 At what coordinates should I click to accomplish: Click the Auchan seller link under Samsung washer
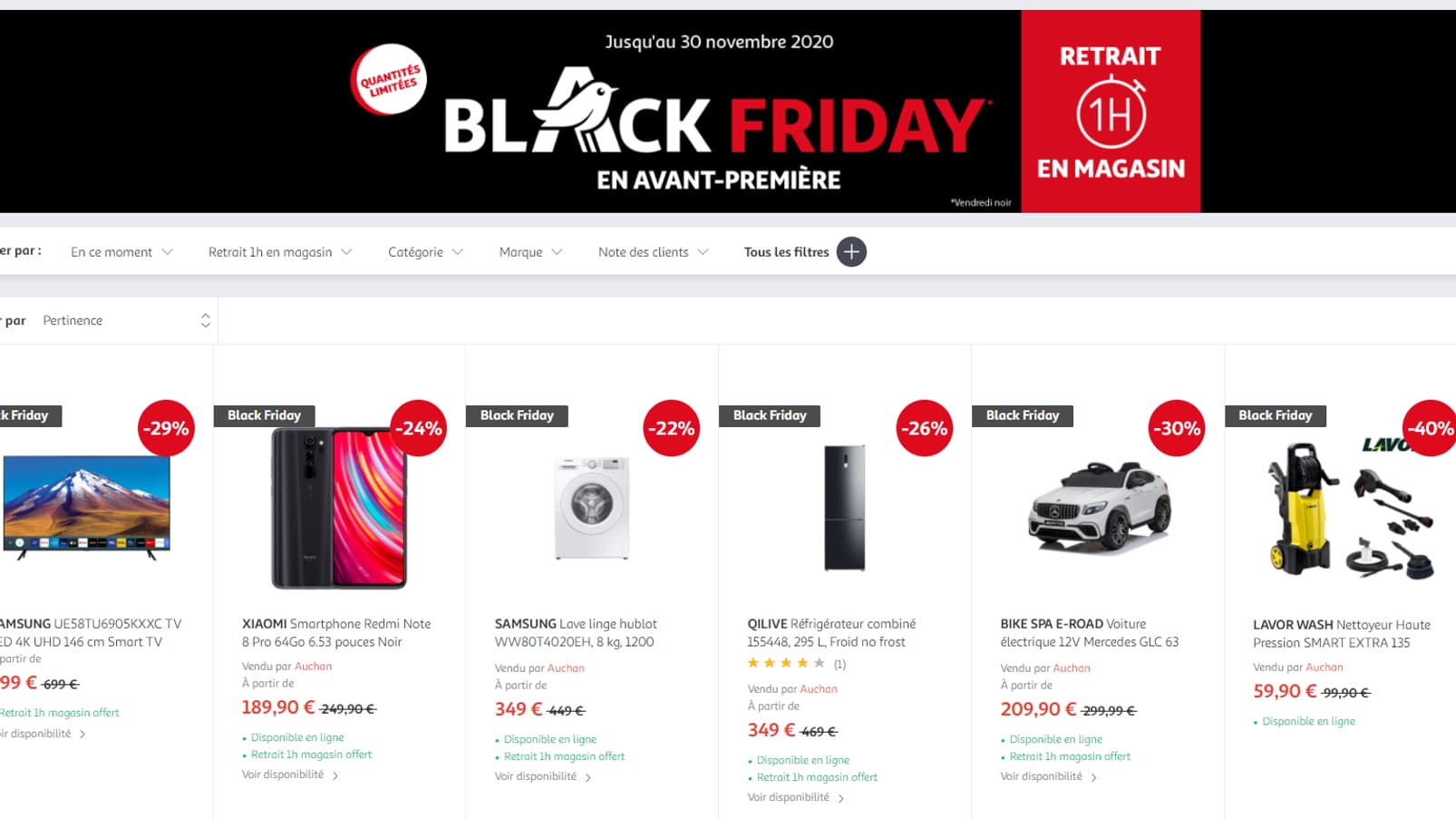(x=566, y=668)
